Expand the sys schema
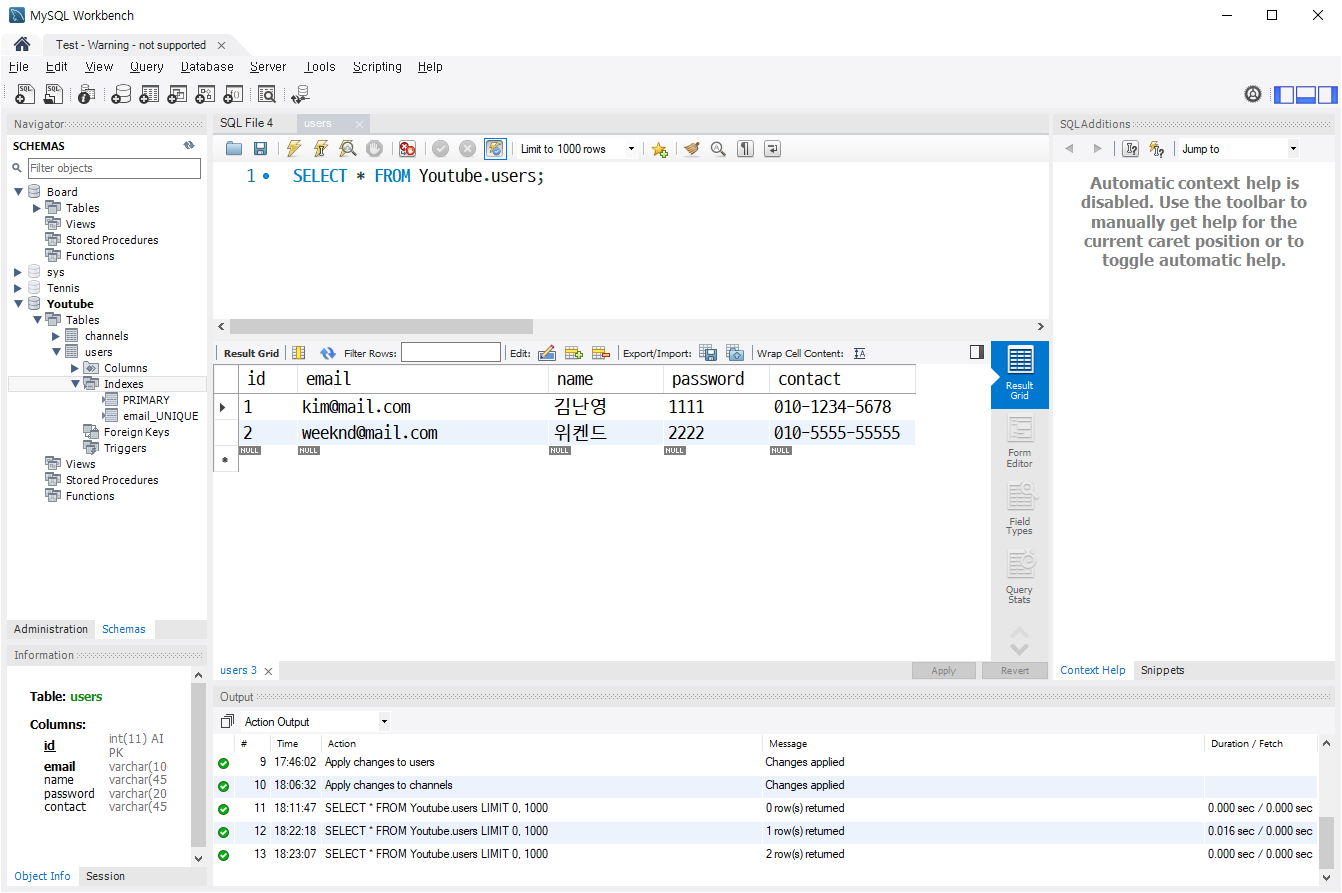This screenshot has height=893, width=1342. [18, 272]
